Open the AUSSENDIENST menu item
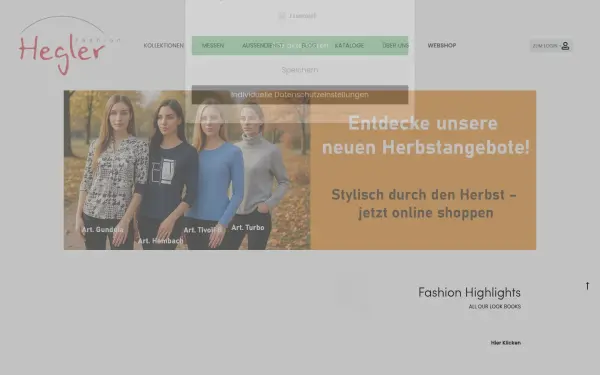The height and width of the screenshot is (375, 600). click(x=263, y=46)
